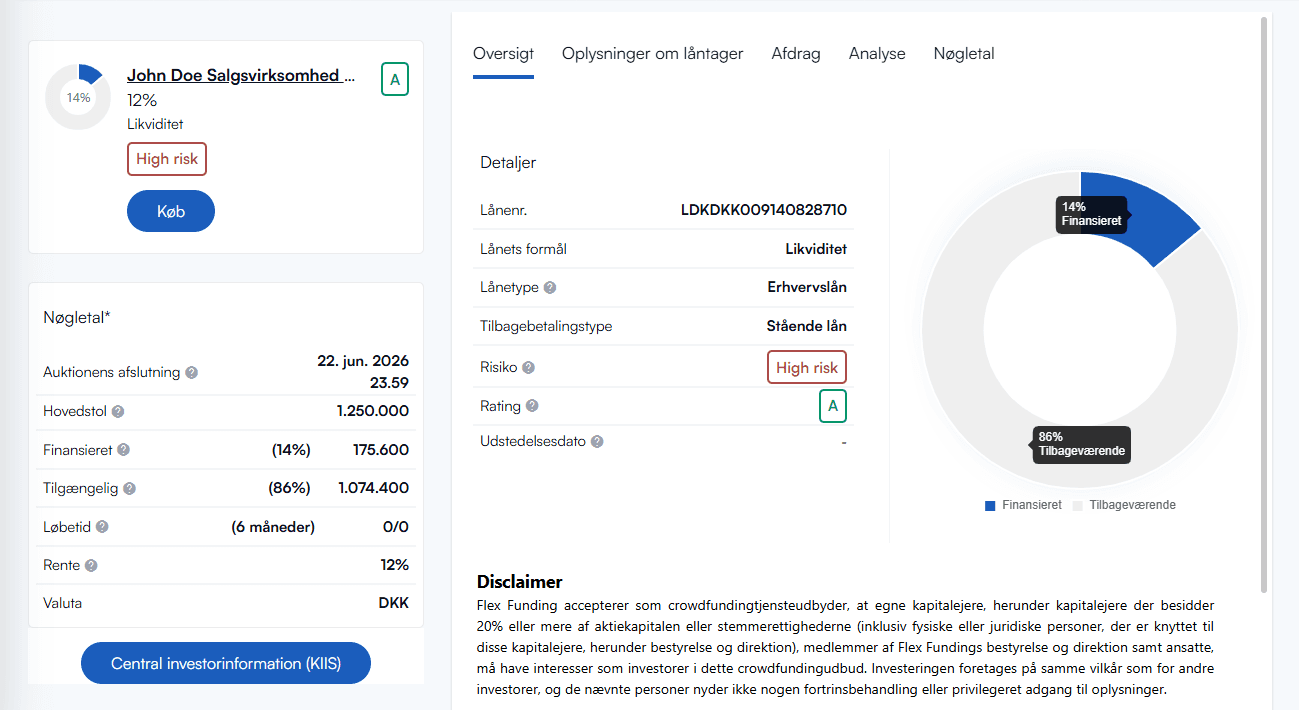
Task: Toggle Tilbageværende legend entry under chart
Action: pyautogui.click(x=1124, y=505)
